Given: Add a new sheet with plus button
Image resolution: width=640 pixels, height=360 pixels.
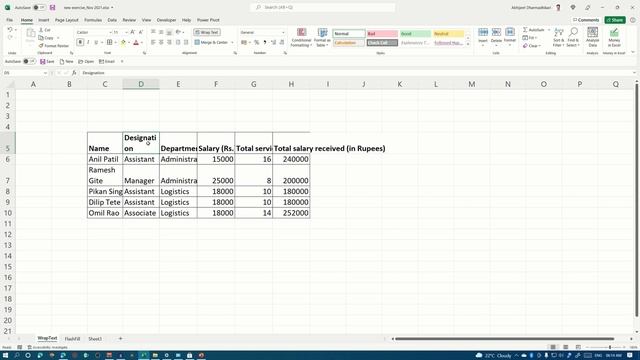Looking at the screenshot, I should (120, 338).
